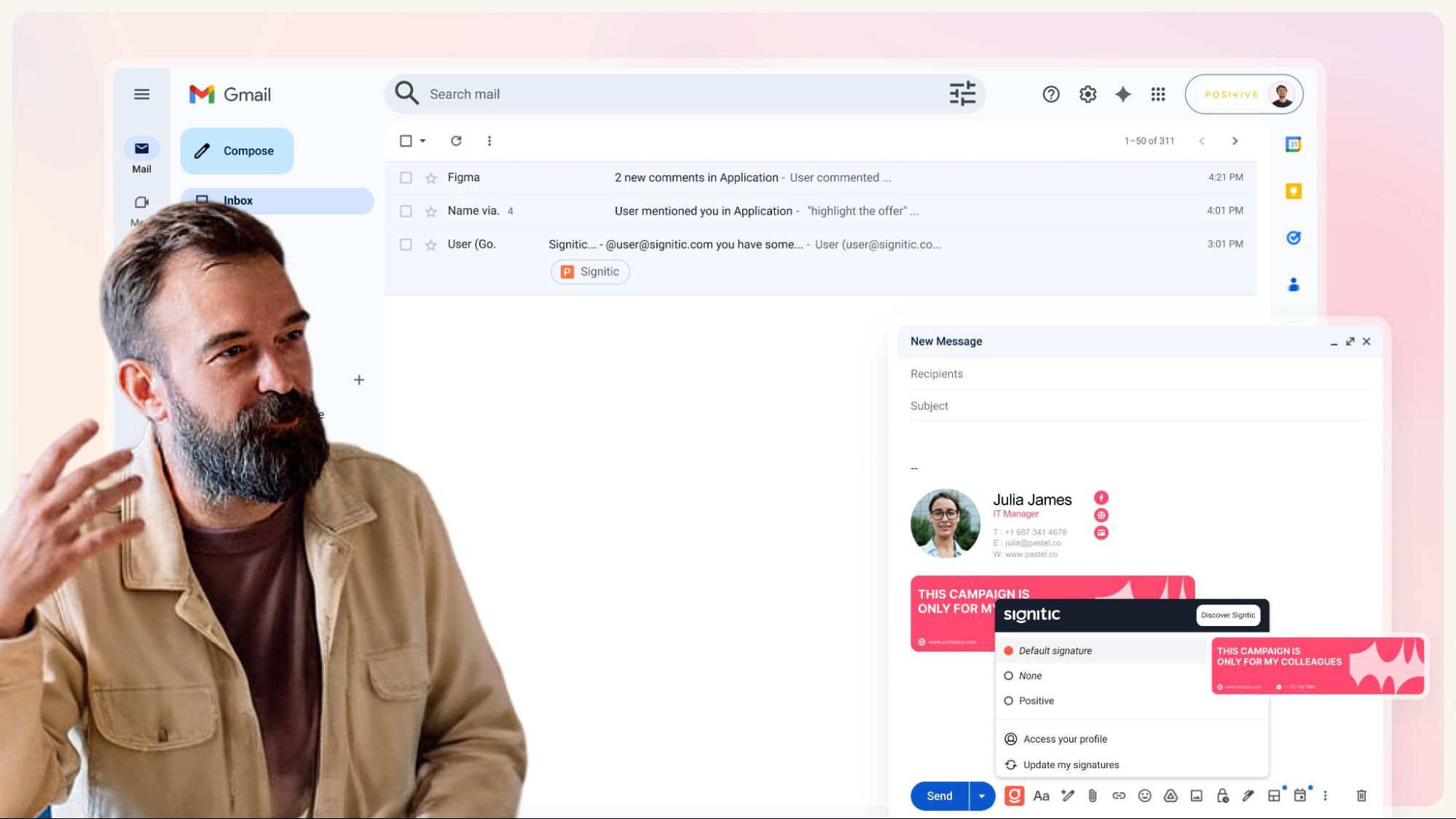Open search options with the filter icon
The image size is (1456, 819).
962,94
